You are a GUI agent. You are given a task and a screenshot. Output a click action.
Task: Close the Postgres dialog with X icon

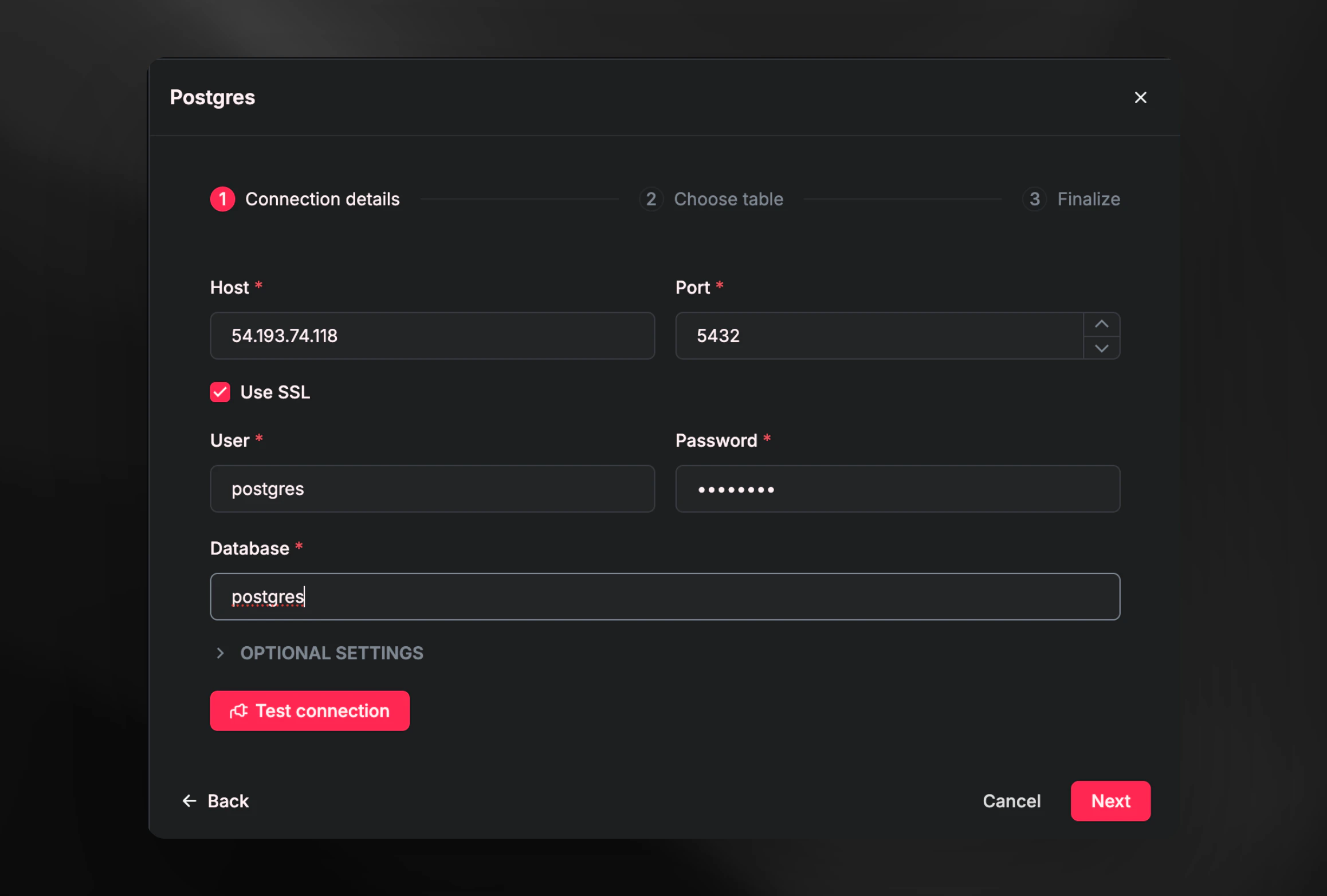[1140, 97]
